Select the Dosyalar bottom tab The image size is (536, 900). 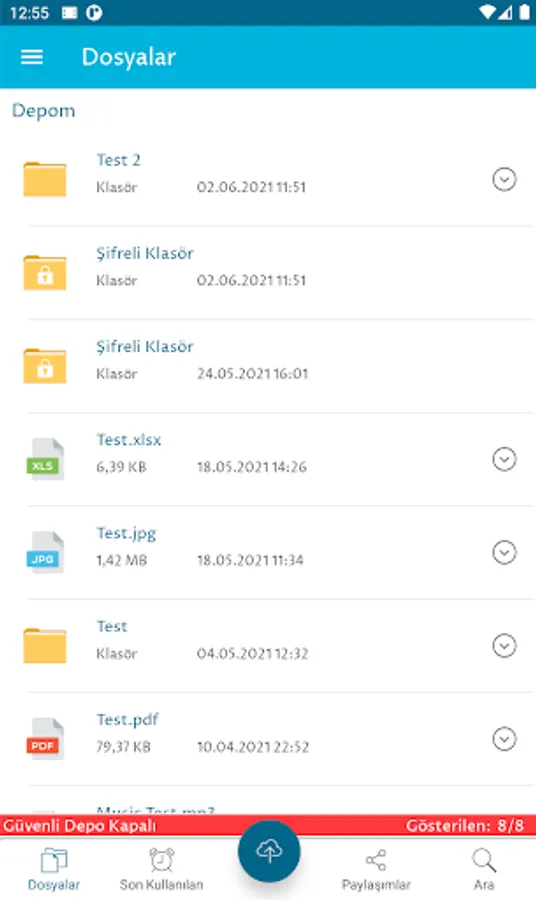pos(54,869)
